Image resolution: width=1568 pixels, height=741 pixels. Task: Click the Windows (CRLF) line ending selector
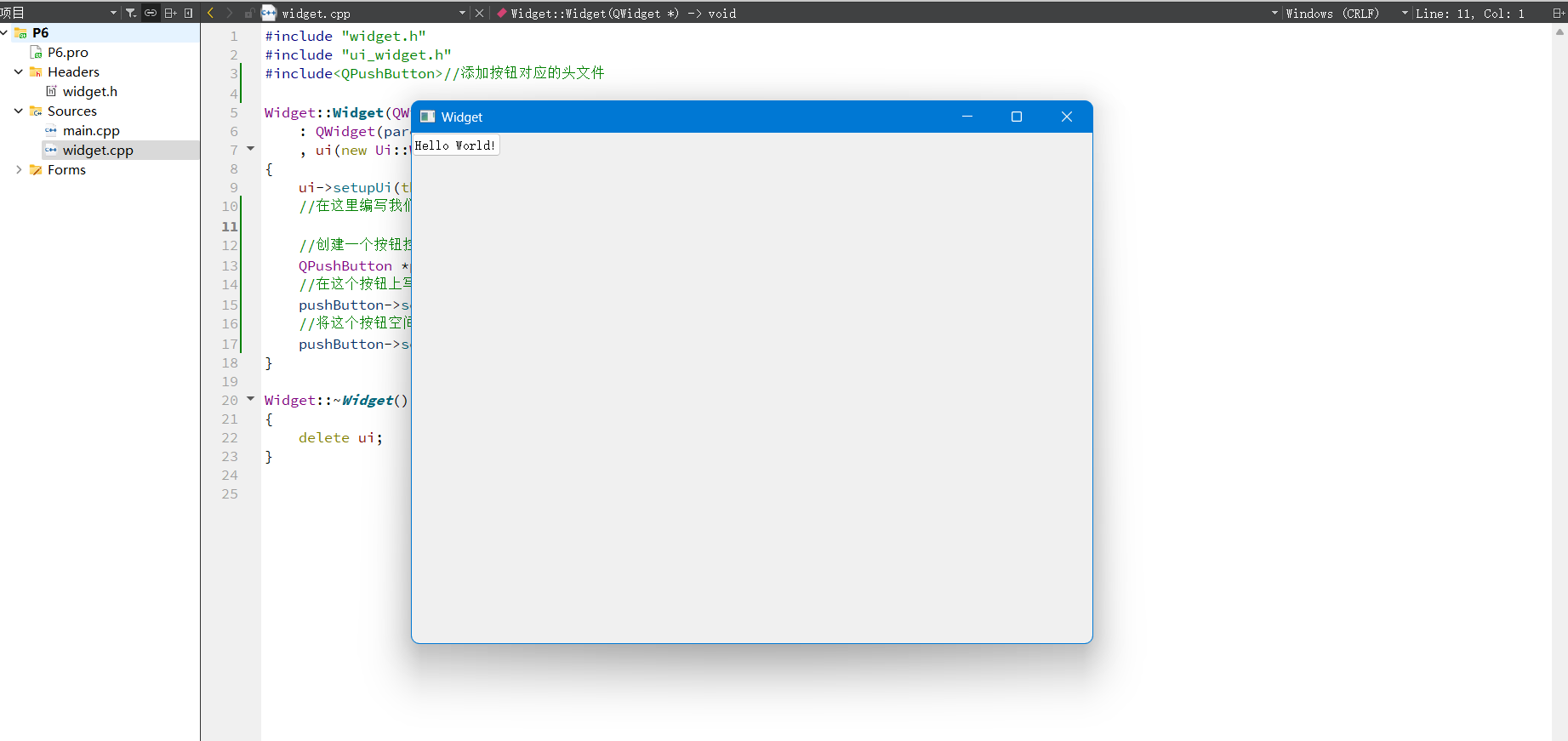click(x=1332, y=13)
